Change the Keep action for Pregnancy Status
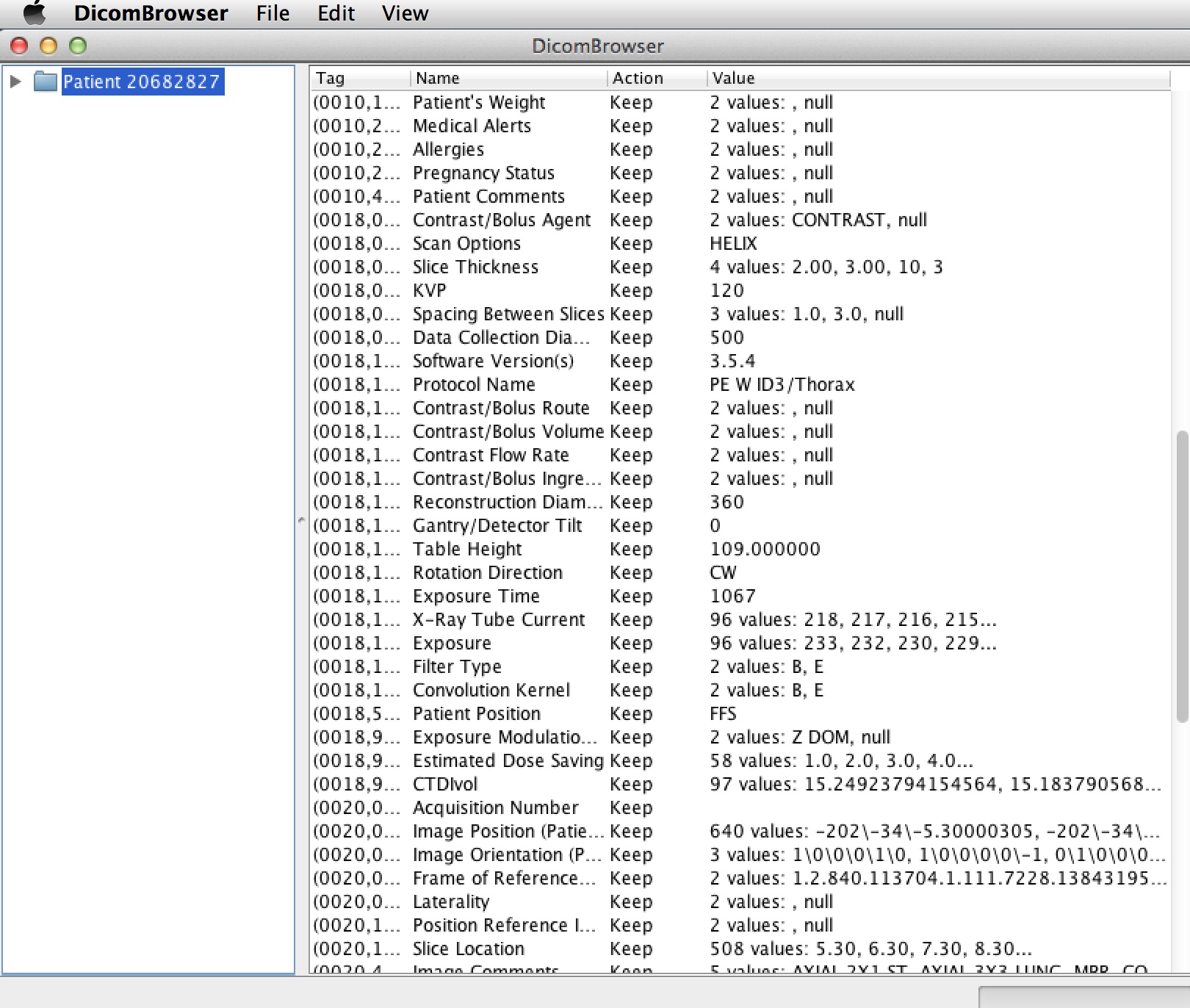1190x1008 pixels. tap(631, 173)
